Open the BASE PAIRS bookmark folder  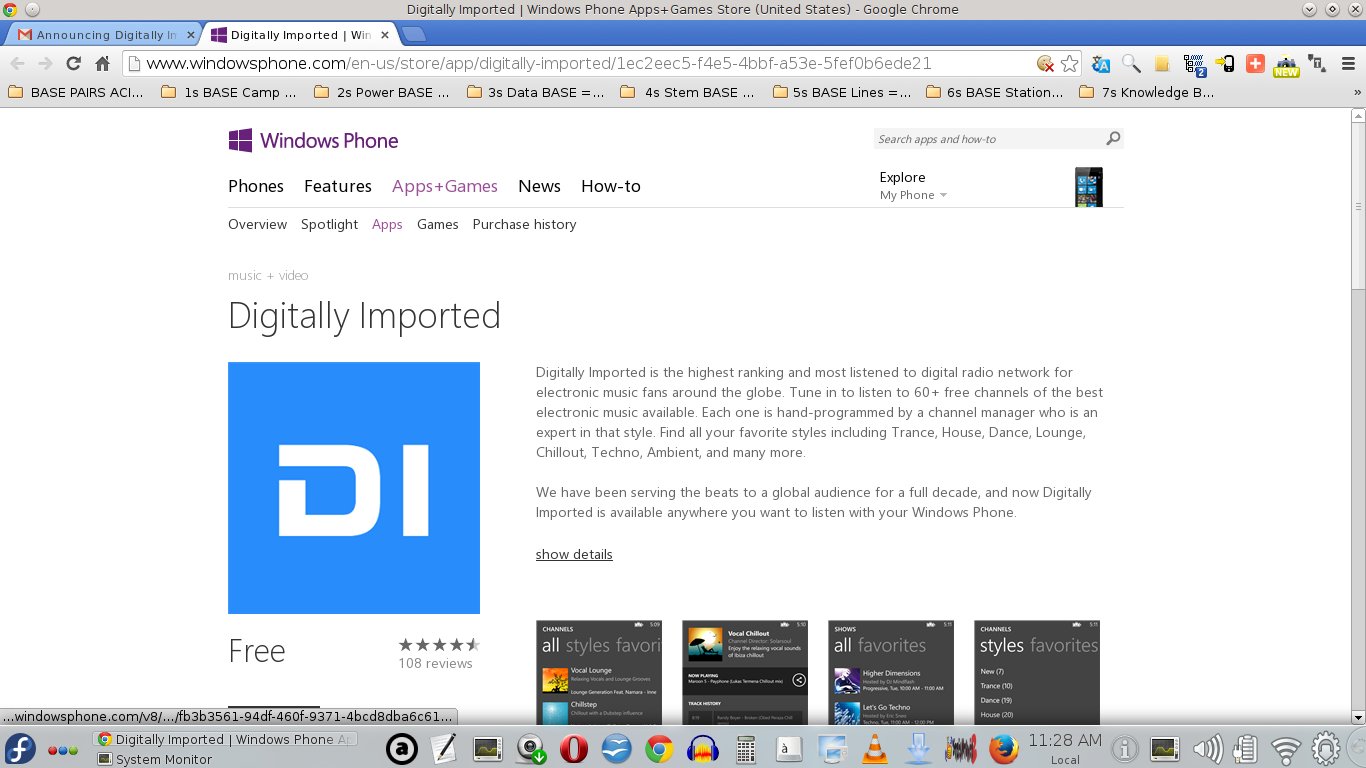tap(76, 92)
